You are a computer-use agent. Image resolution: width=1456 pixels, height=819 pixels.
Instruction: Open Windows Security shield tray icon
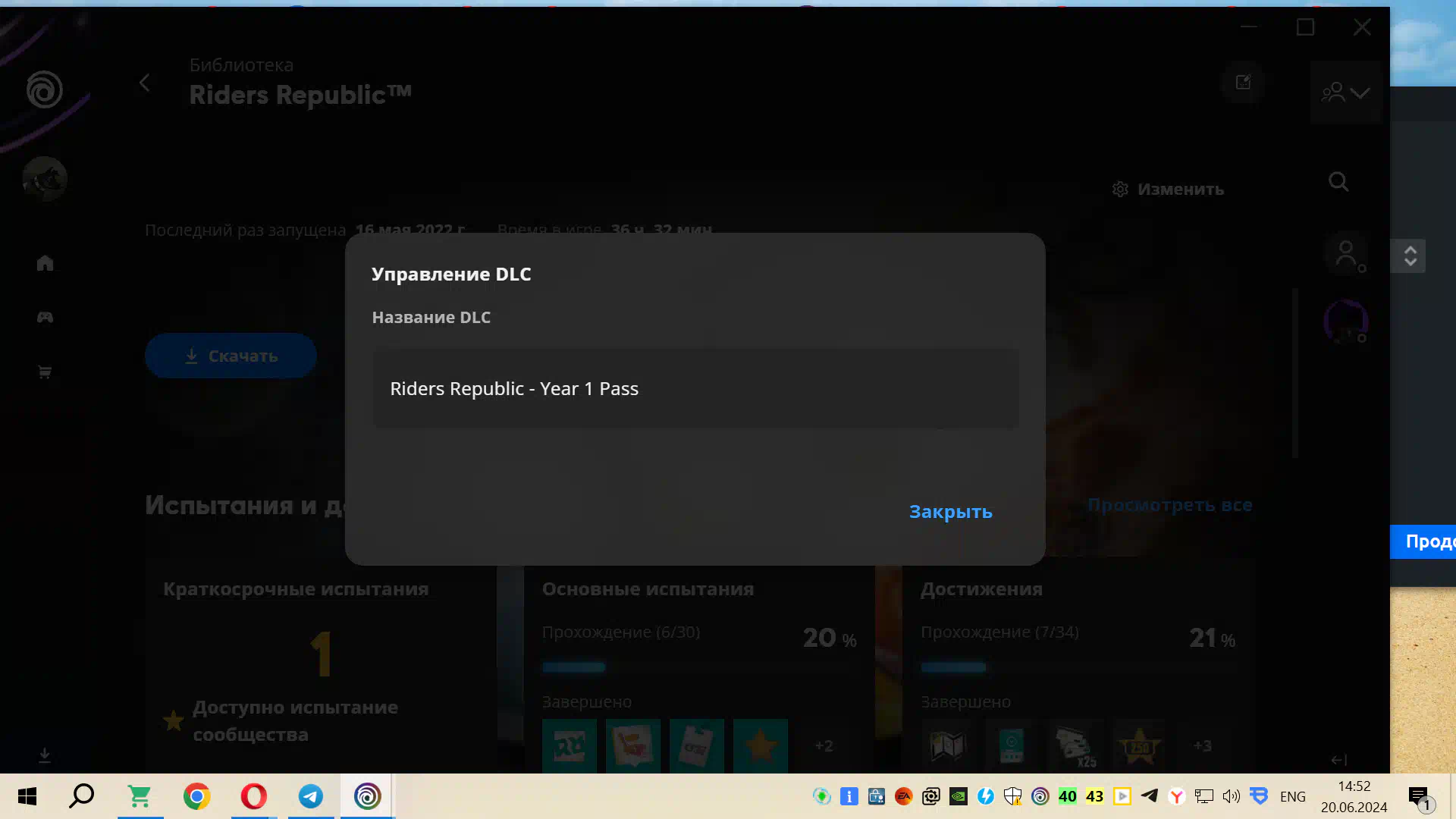[x=1013, y=796]
